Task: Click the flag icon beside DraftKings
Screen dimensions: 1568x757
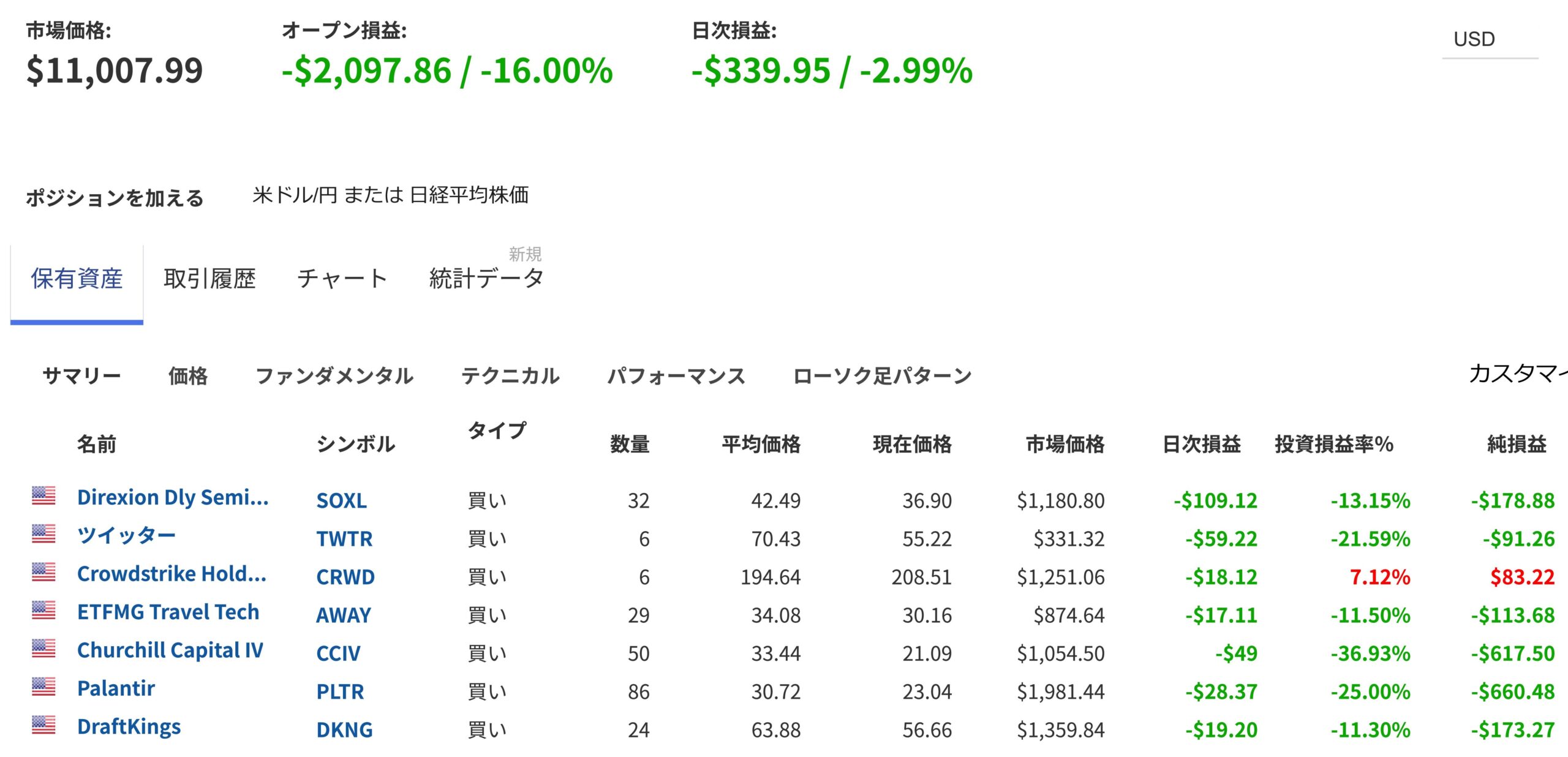Action: tap(43, 725)
